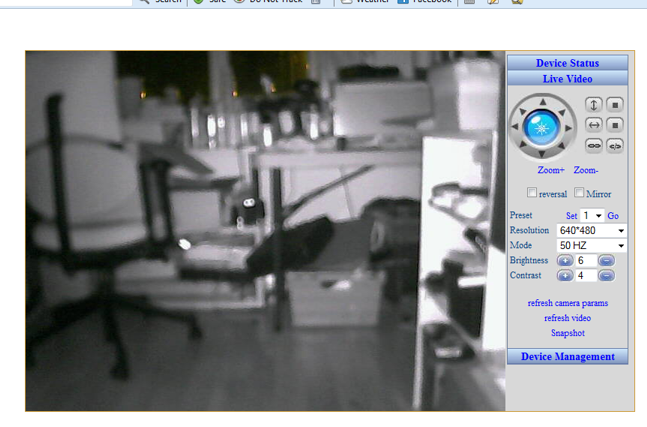Take a Snapshot of the video
This screenshot has width=647, height=427.
point(567,333)
